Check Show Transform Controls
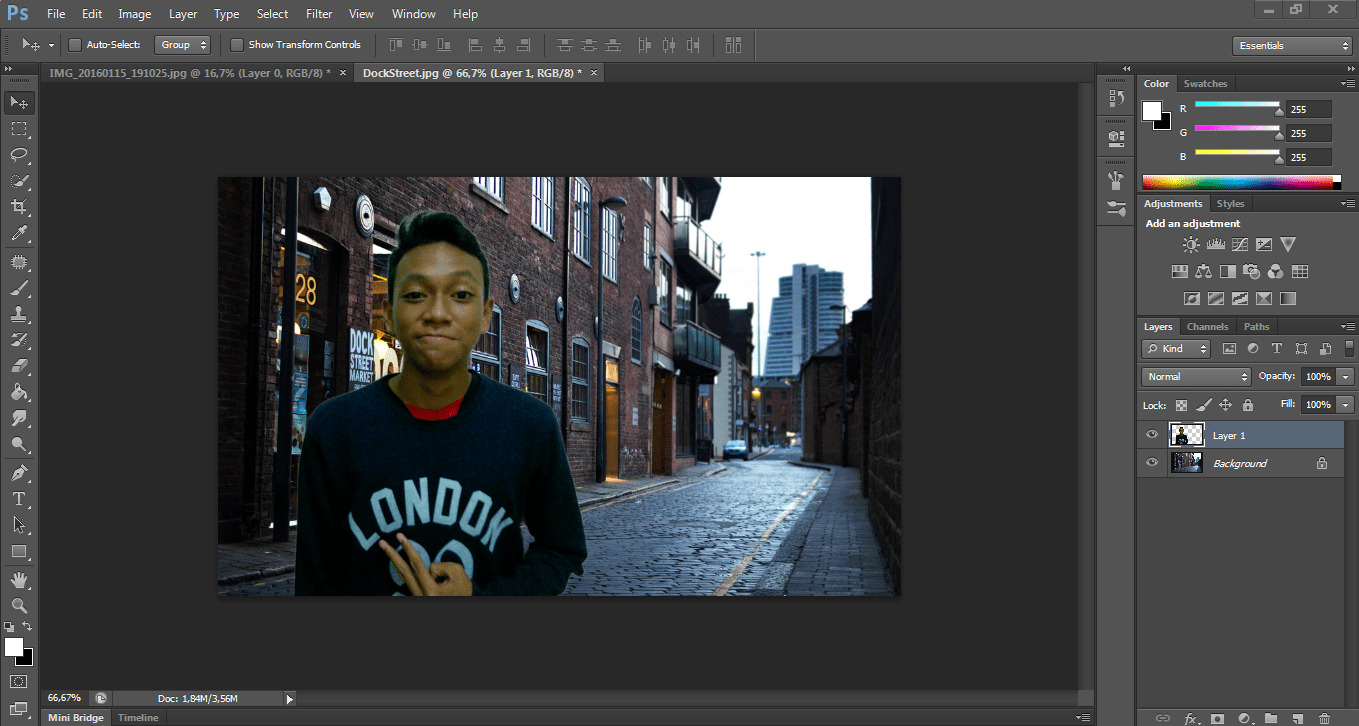Viewport: 1359px width, 726px height. tap(237, 45)
